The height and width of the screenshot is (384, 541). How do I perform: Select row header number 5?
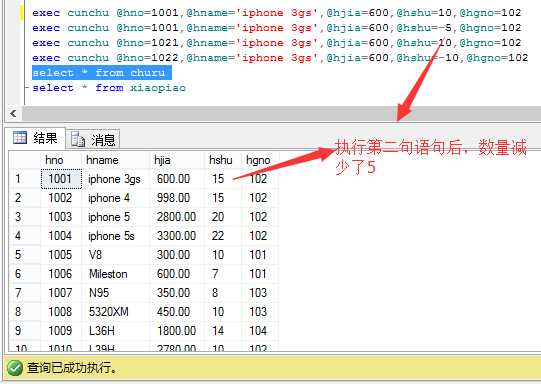pos(24,255)
